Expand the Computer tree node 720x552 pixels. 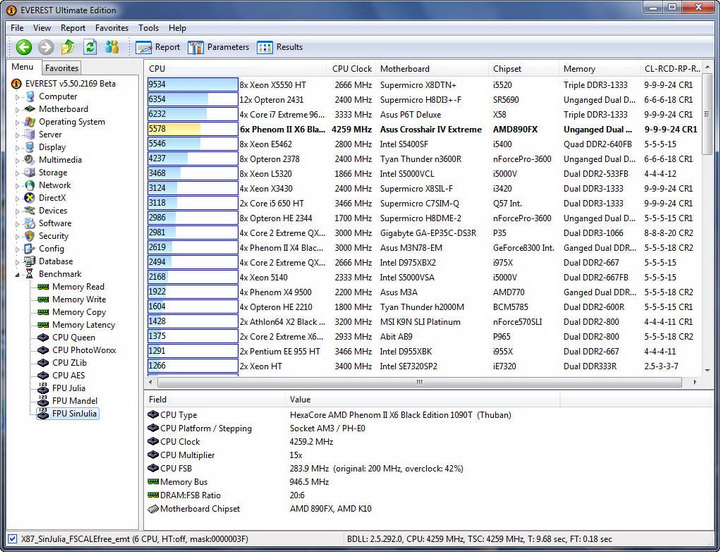(x=17, y=97)
